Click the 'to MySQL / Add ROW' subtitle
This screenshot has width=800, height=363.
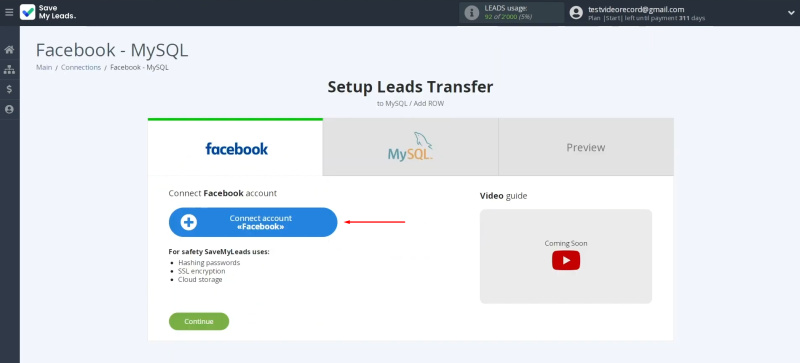click(410, 104)
